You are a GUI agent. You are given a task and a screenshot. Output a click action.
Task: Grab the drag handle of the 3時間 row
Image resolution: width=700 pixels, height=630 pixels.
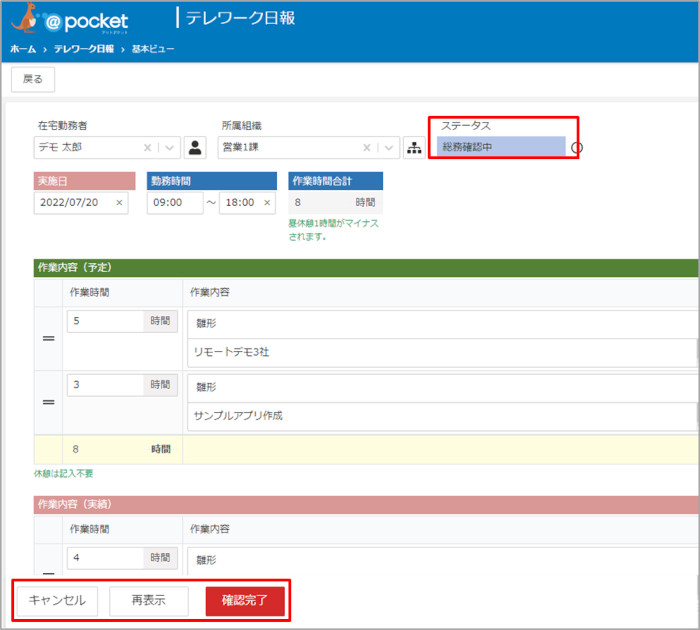click(49, 402)
